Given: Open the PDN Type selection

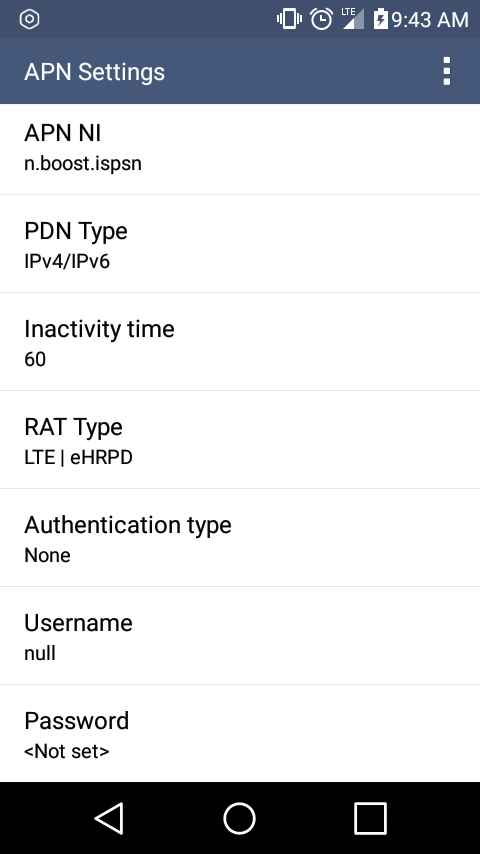Looking at the screenshot, I should 240,243.
